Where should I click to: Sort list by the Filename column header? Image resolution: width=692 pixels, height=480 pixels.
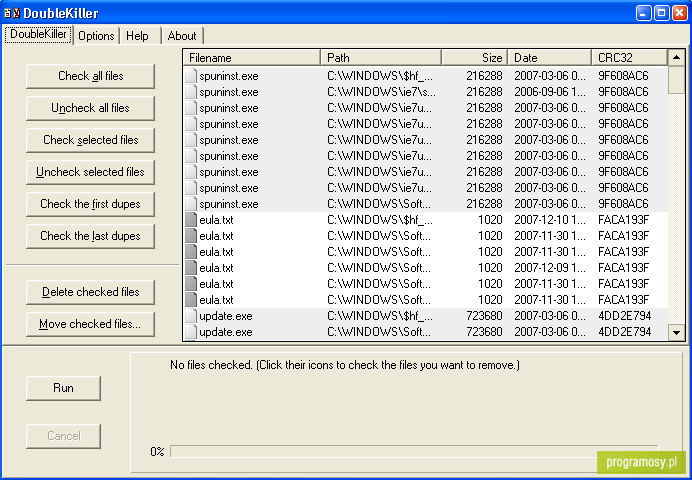pos(252,58)
